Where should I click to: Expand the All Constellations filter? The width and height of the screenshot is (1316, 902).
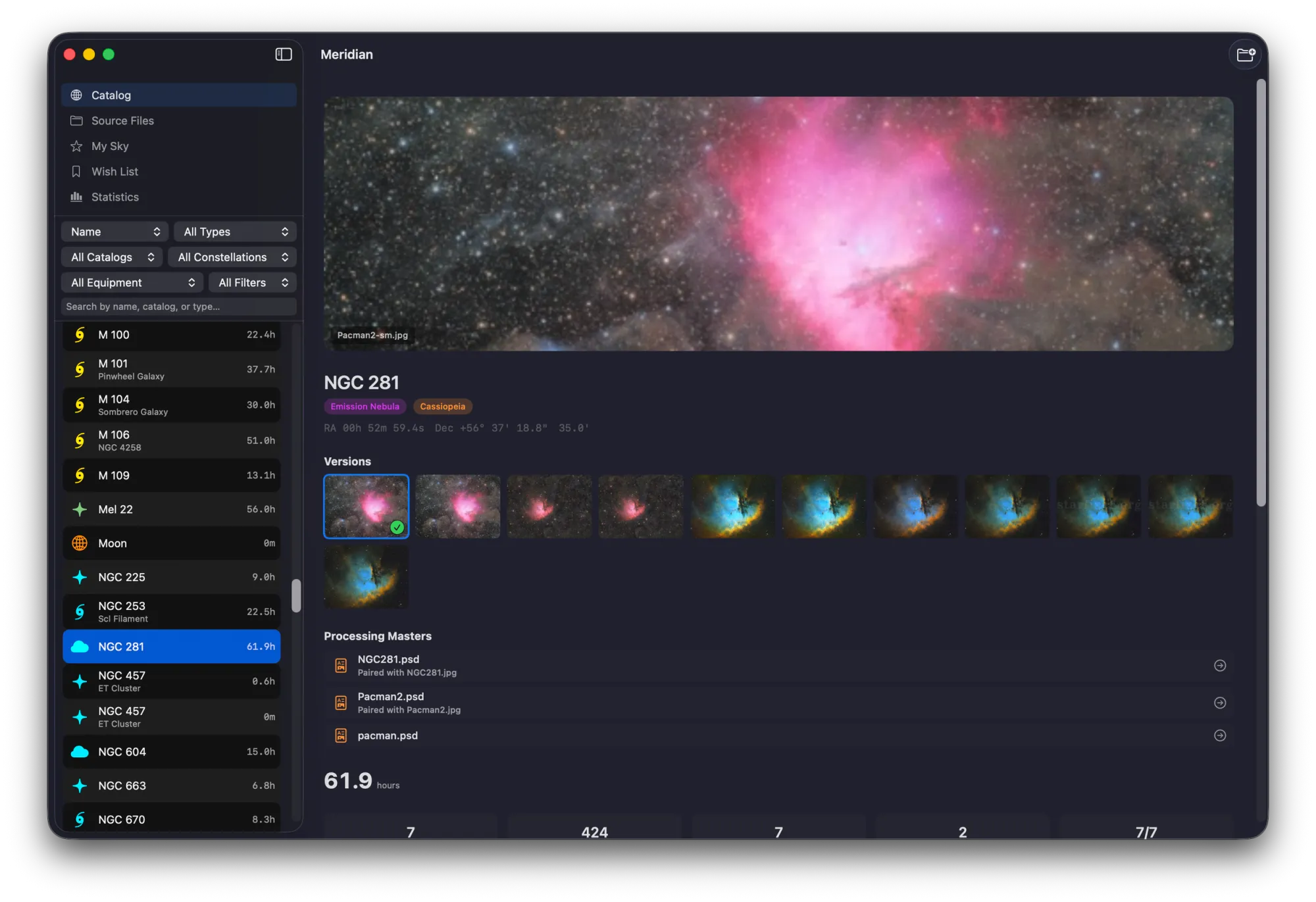click(x=232, y=257)
